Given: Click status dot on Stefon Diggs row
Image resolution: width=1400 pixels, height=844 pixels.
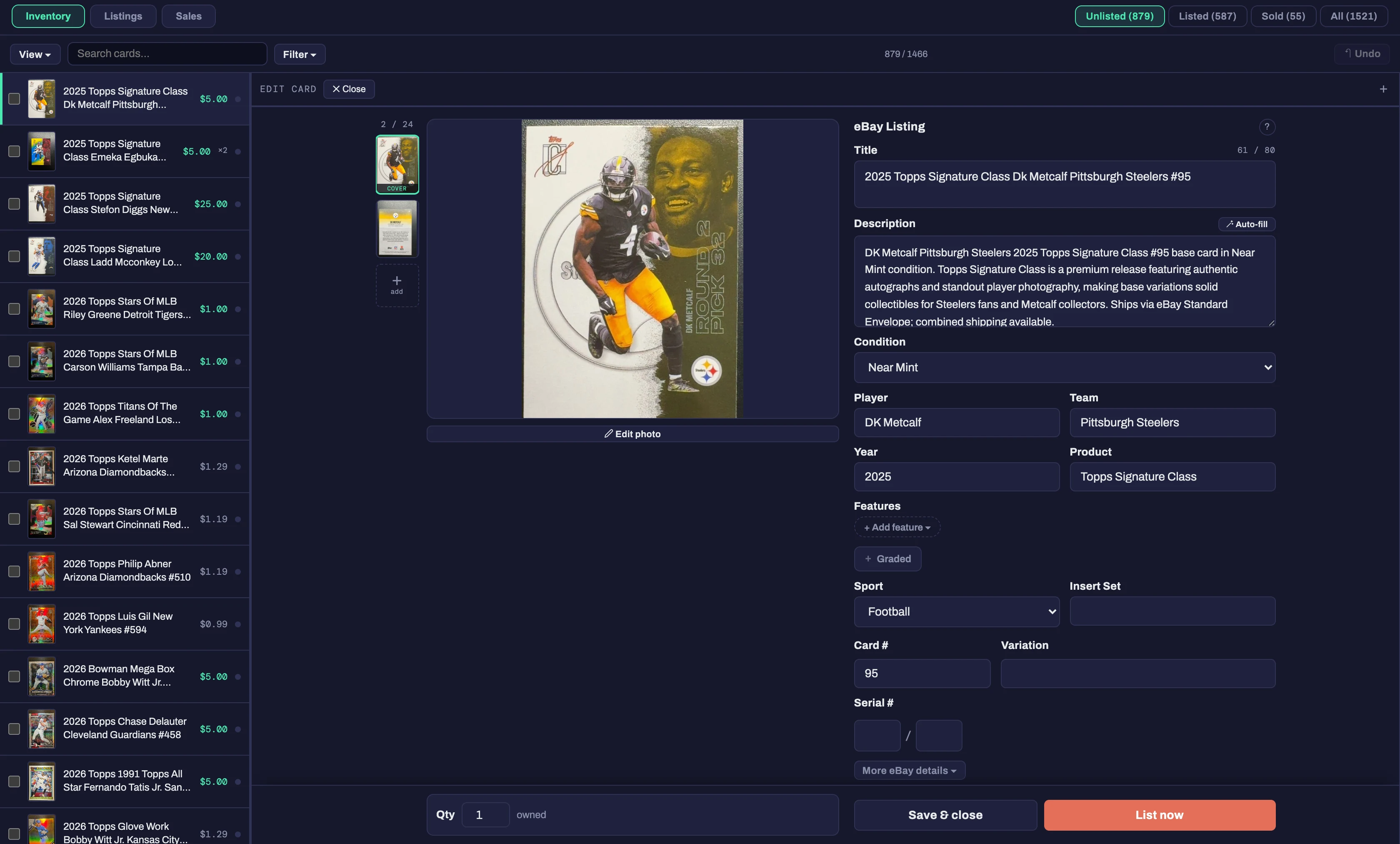Looking at the screenshot, I should [238, 204].
